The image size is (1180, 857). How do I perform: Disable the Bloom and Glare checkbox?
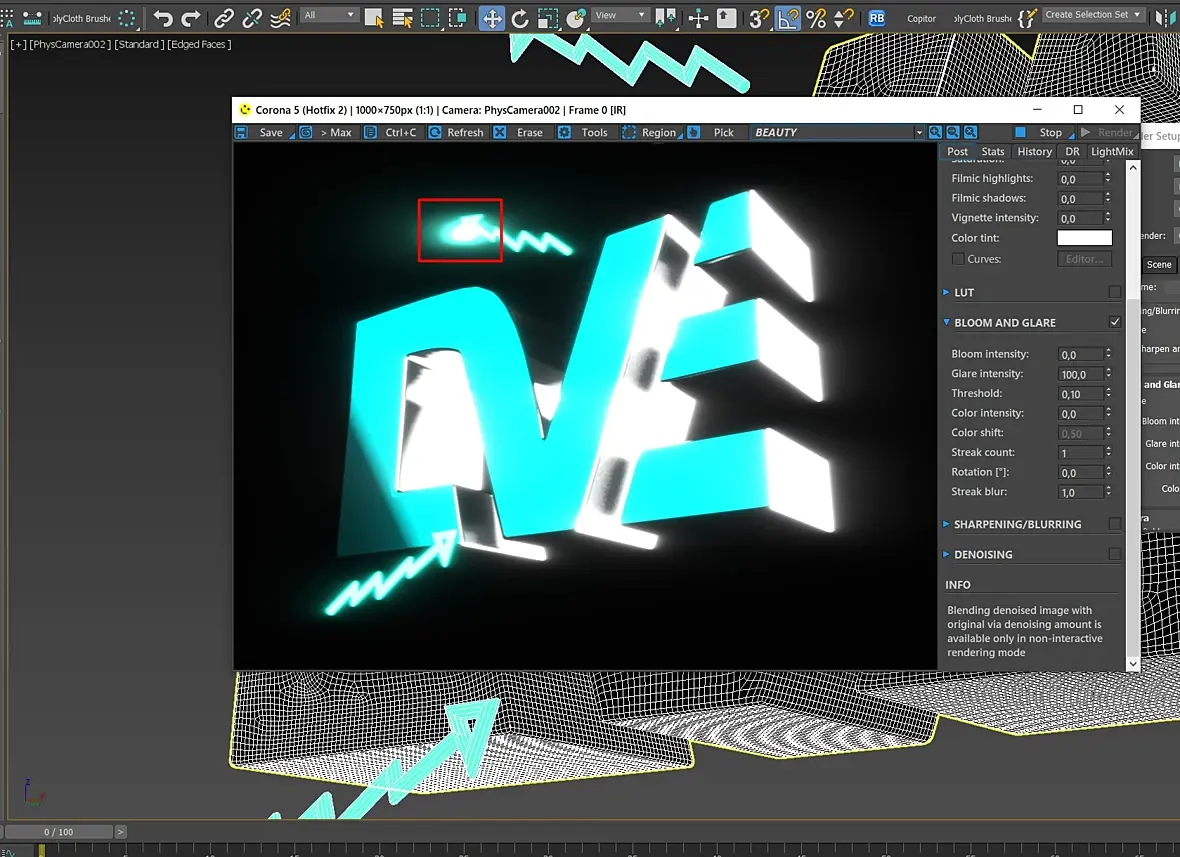(1115, 322)
